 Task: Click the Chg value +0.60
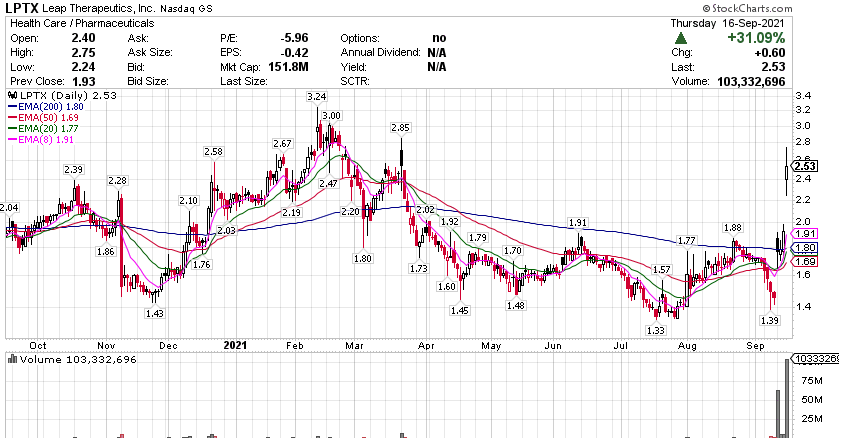[770, 53]
